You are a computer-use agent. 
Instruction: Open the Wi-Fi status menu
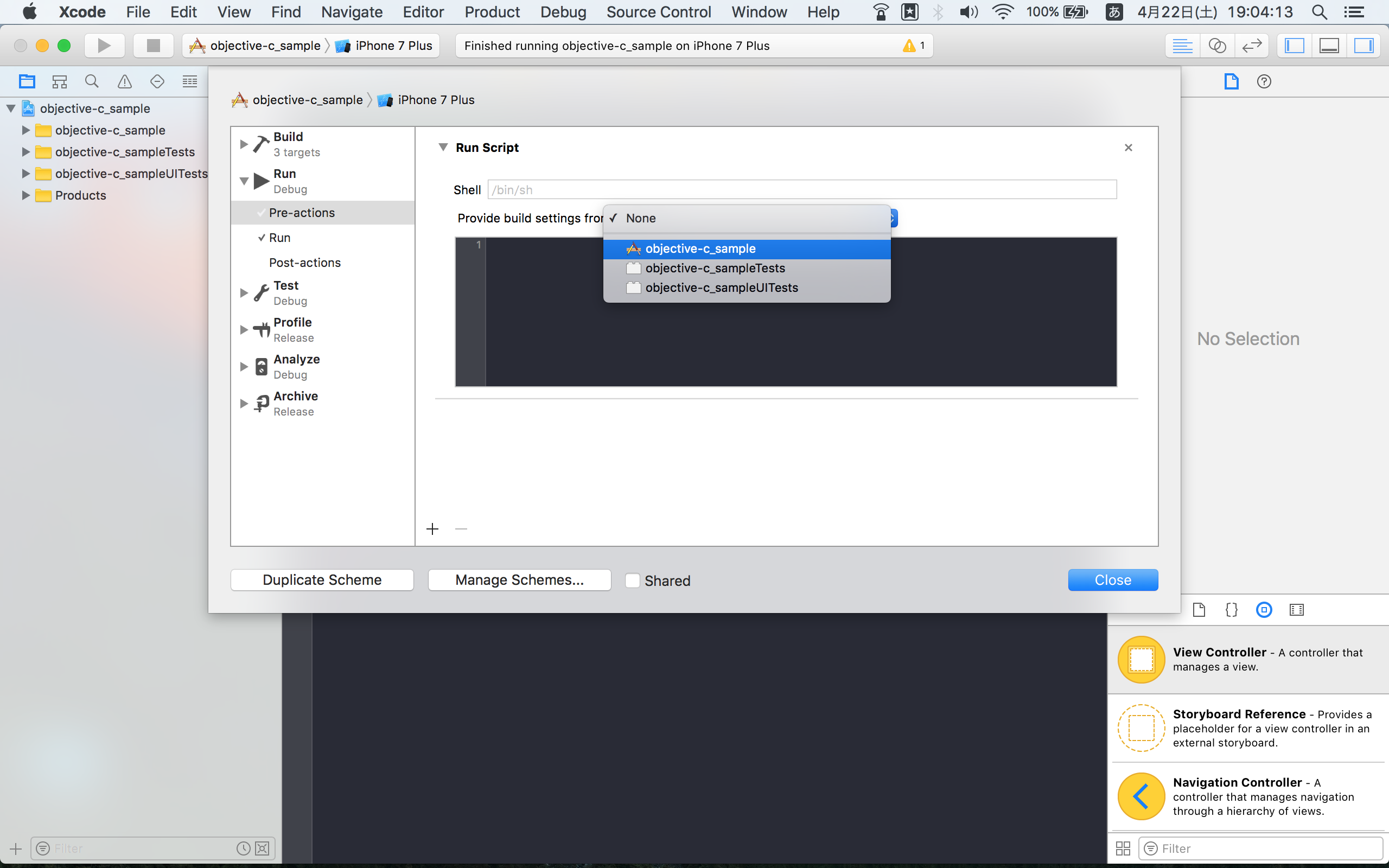(1002, 12)
